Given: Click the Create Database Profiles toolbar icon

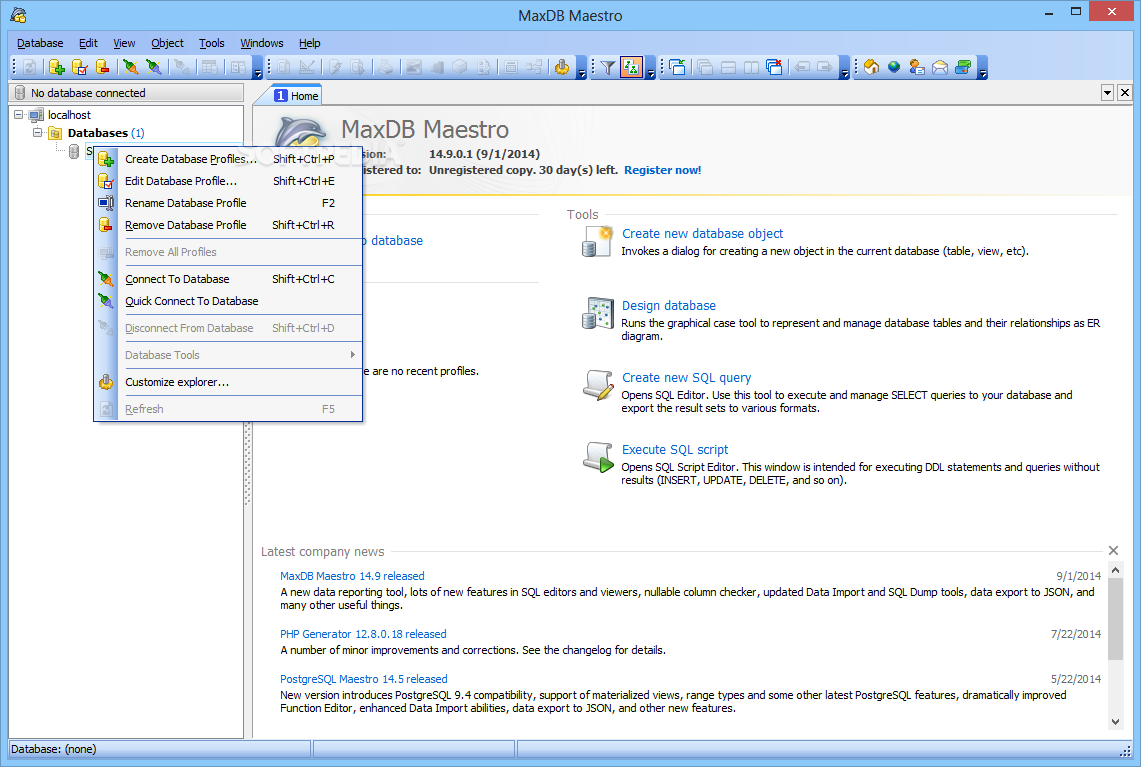Looking at the screenshot, I should pyautogui.click(x=57, y=68).
